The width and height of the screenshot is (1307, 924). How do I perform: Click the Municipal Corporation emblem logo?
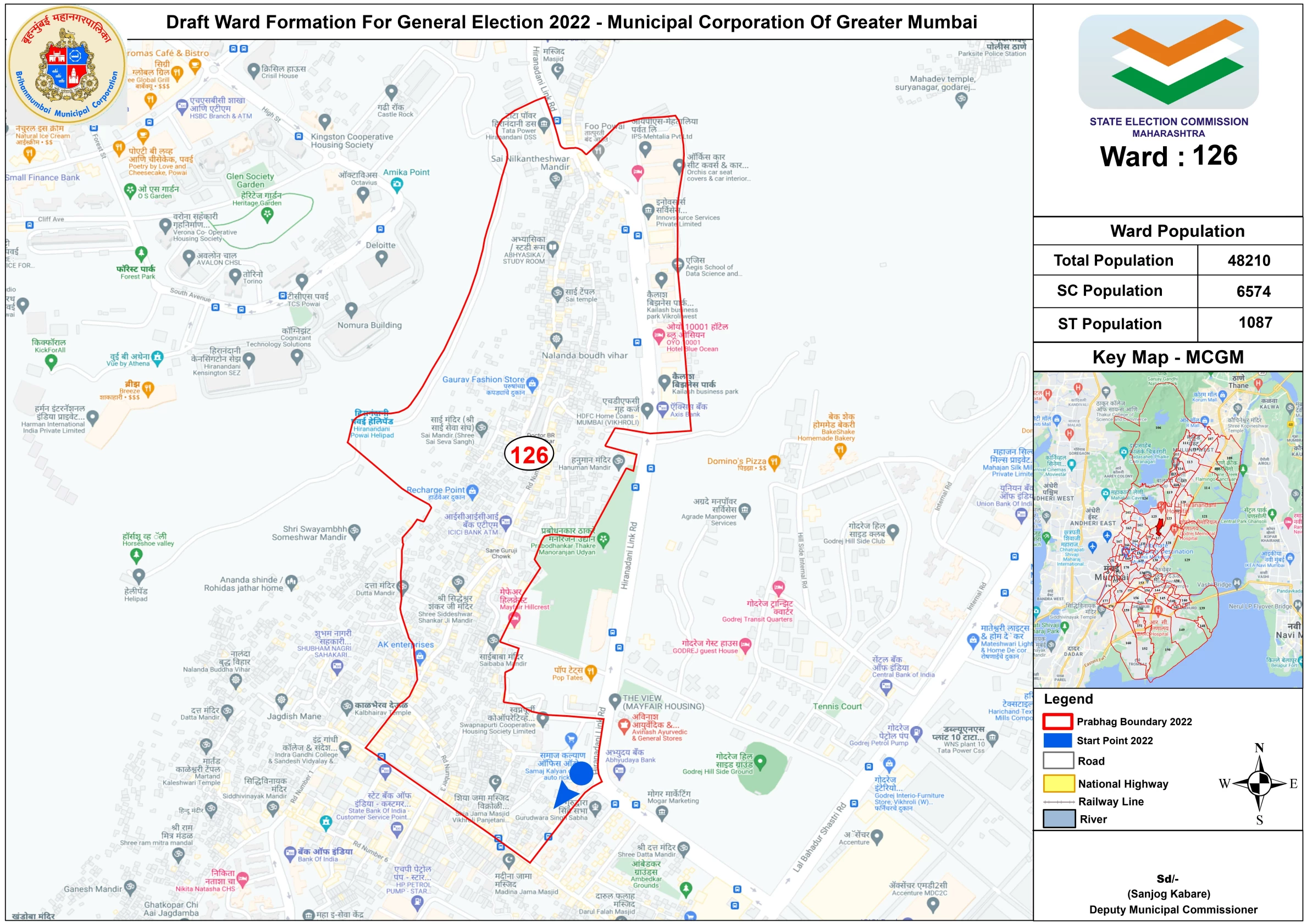click(x=67, y=65)
